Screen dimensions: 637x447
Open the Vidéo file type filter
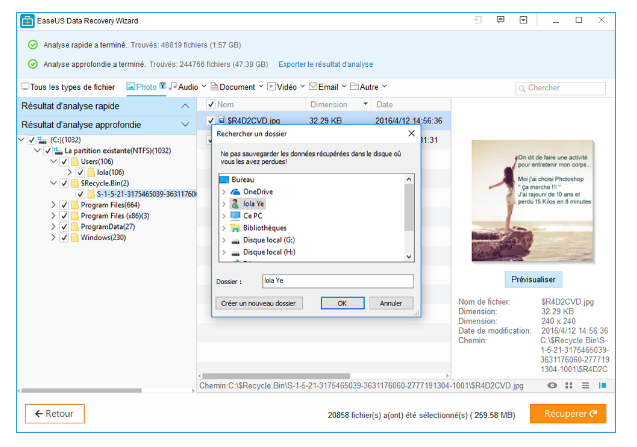click(286, 87)
